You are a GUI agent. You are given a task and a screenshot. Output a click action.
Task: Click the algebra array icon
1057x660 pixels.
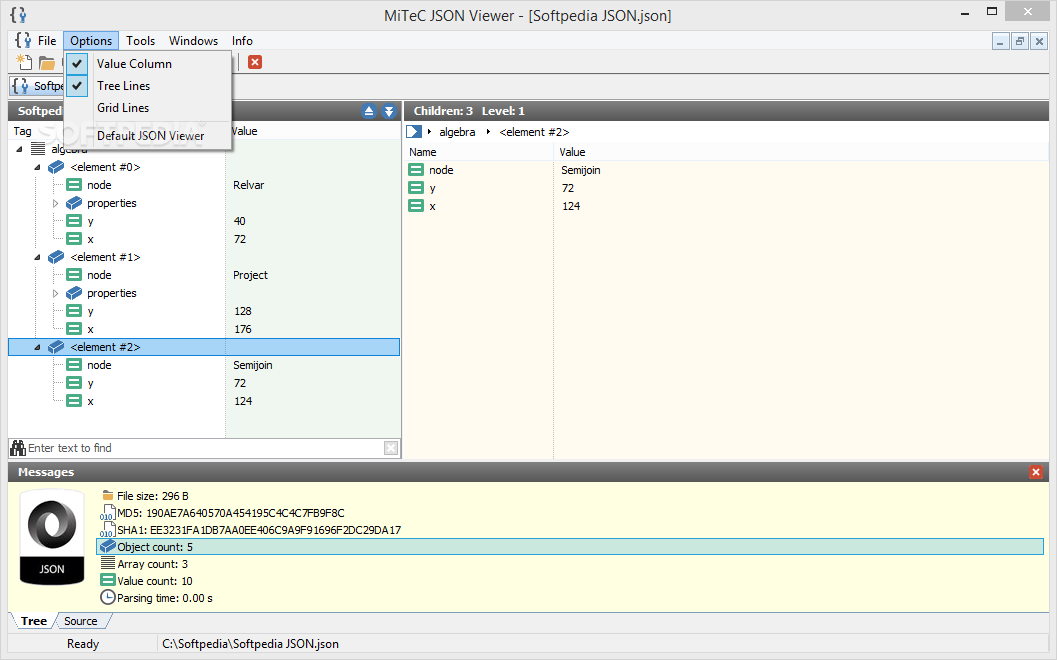tap(38, 149)
